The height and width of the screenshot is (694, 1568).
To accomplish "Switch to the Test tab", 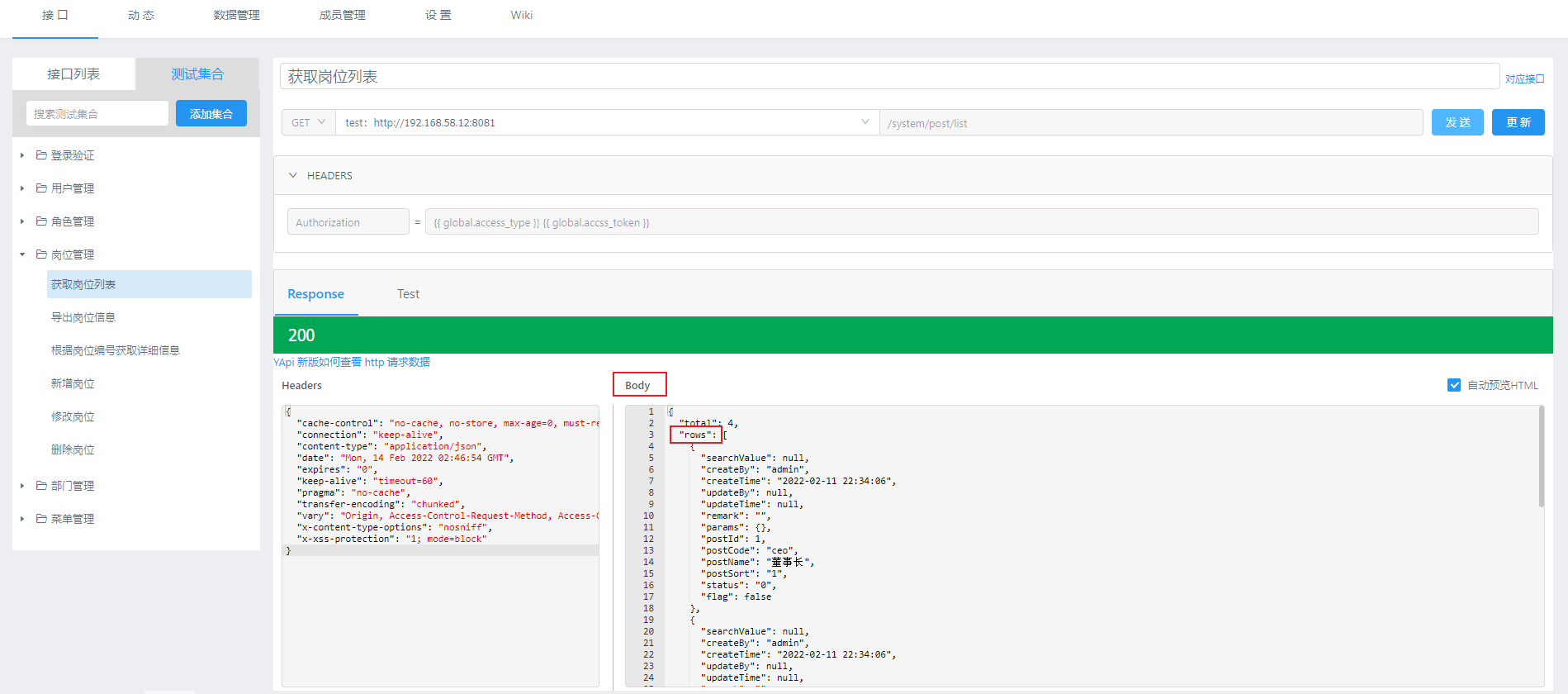I will pos(408,294).
